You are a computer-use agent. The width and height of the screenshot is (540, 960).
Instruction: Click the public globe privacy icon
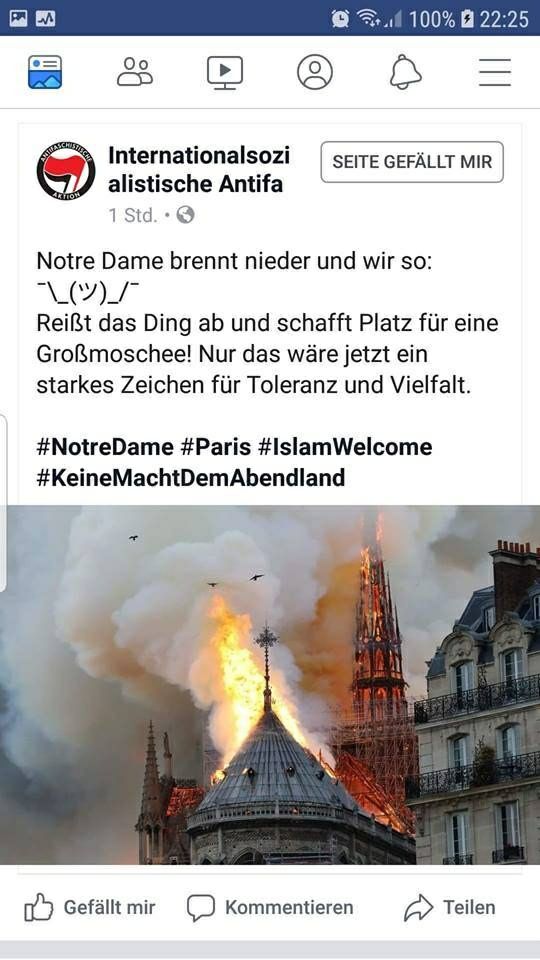point(185,215)
